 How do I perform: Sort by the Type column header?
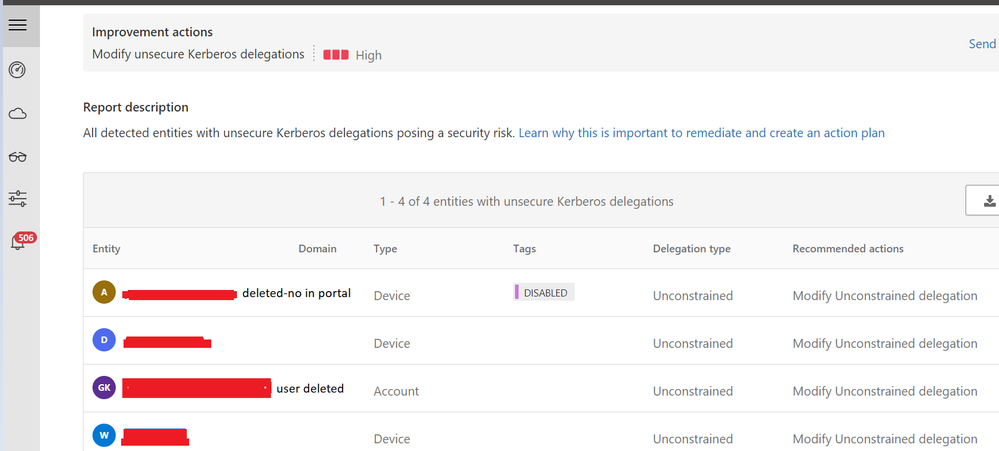385,249
